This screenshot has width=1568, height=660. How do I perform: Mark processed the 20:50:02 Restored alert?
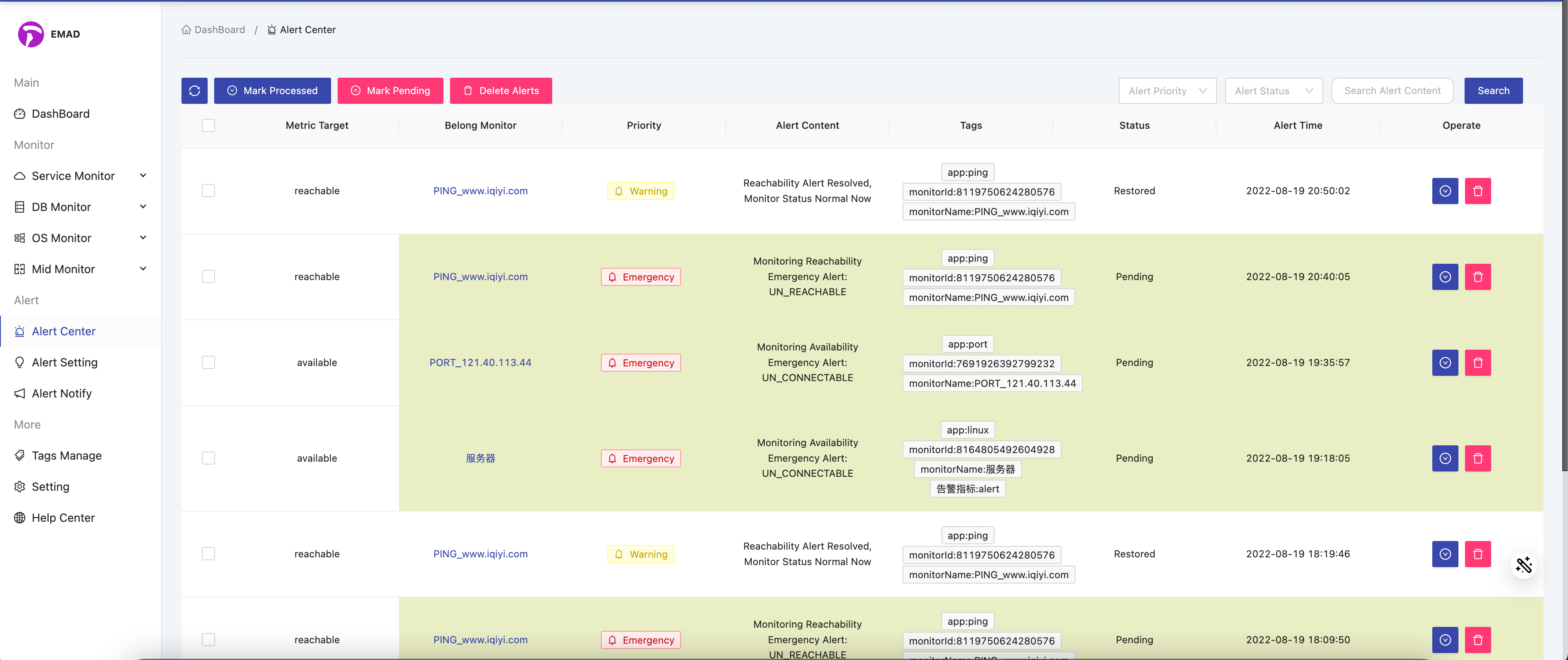click(1445, 191)
